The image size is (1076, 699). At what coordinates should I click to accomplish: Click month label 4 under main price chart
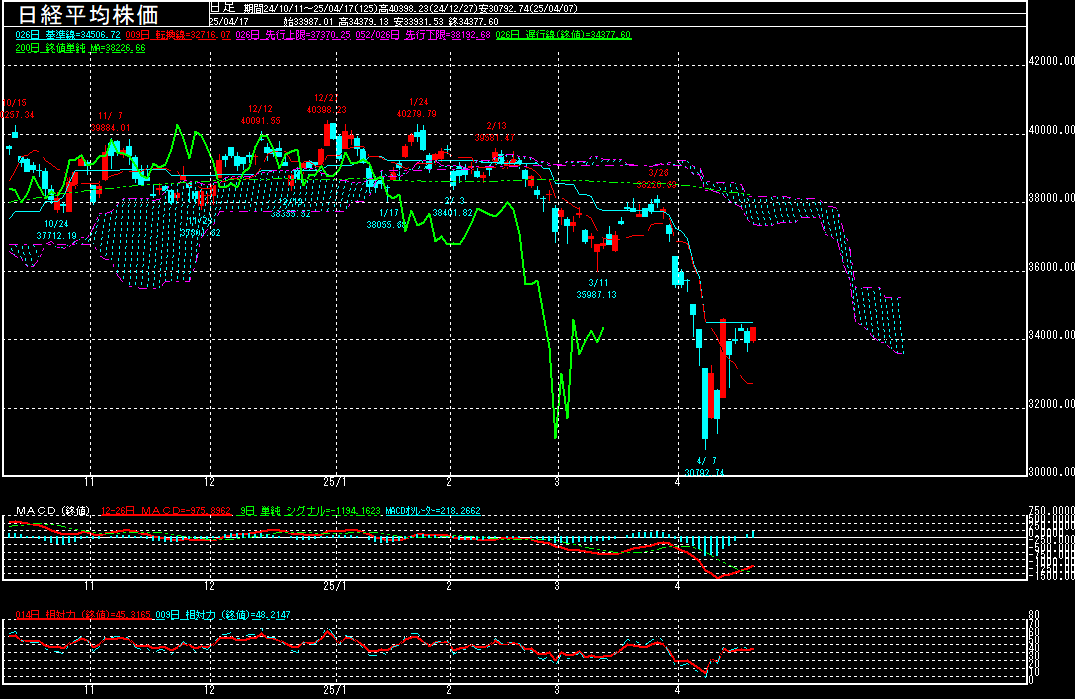tap(677, 482)
